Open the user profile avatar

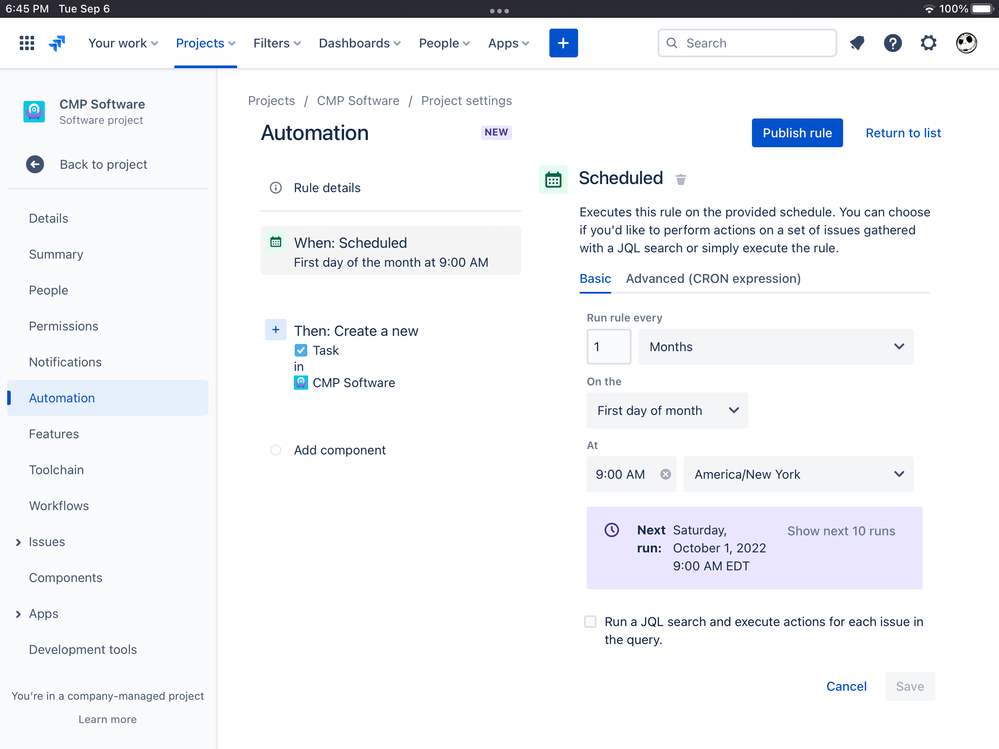click(966, 43)
